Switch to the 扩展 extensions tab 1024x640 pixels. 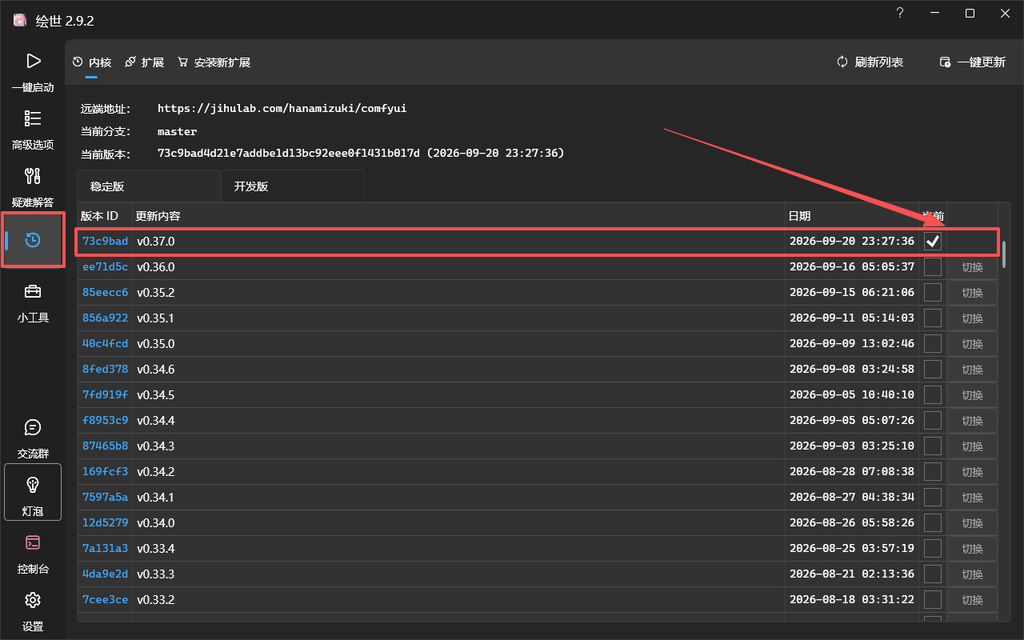[x=144, y=62]
